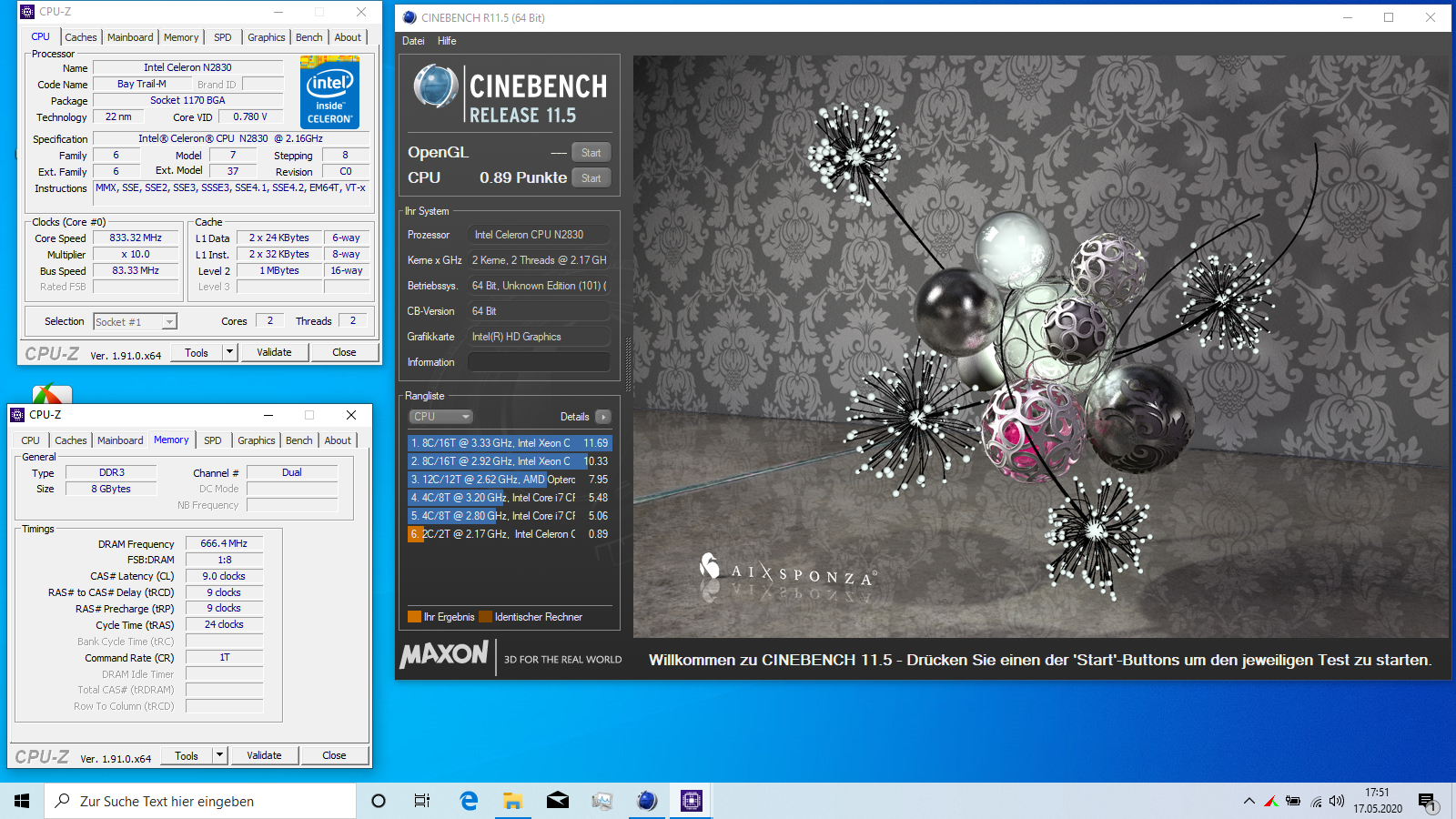Open Mainboard tab in lower CPU-Z window
This screenshot has height=819, width=1456.
tap(120, 440)
